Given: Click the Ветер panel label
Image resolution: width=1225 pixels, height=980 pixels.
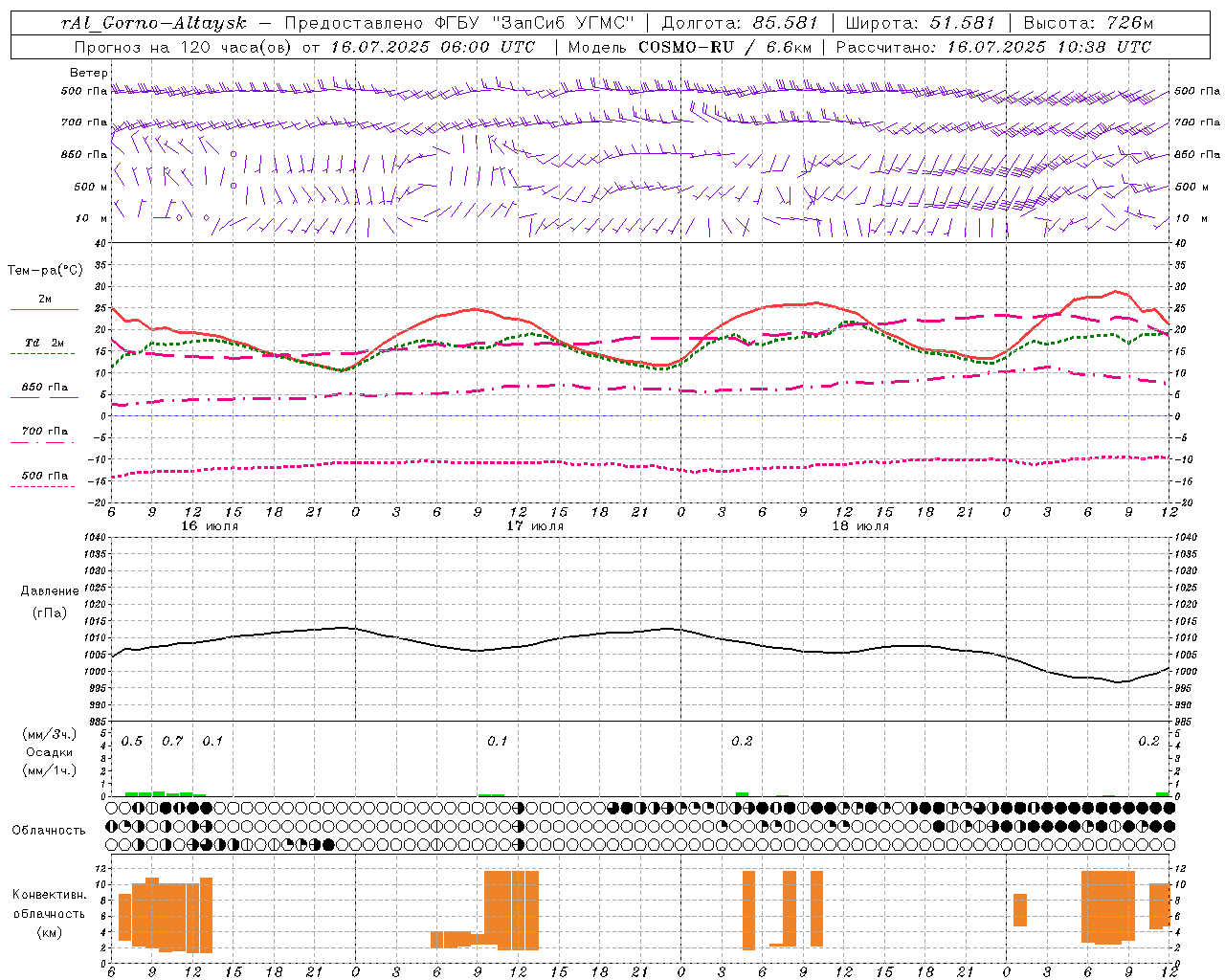Looking at the screenshot, I should pyautogui.click(x=89, y=73).
